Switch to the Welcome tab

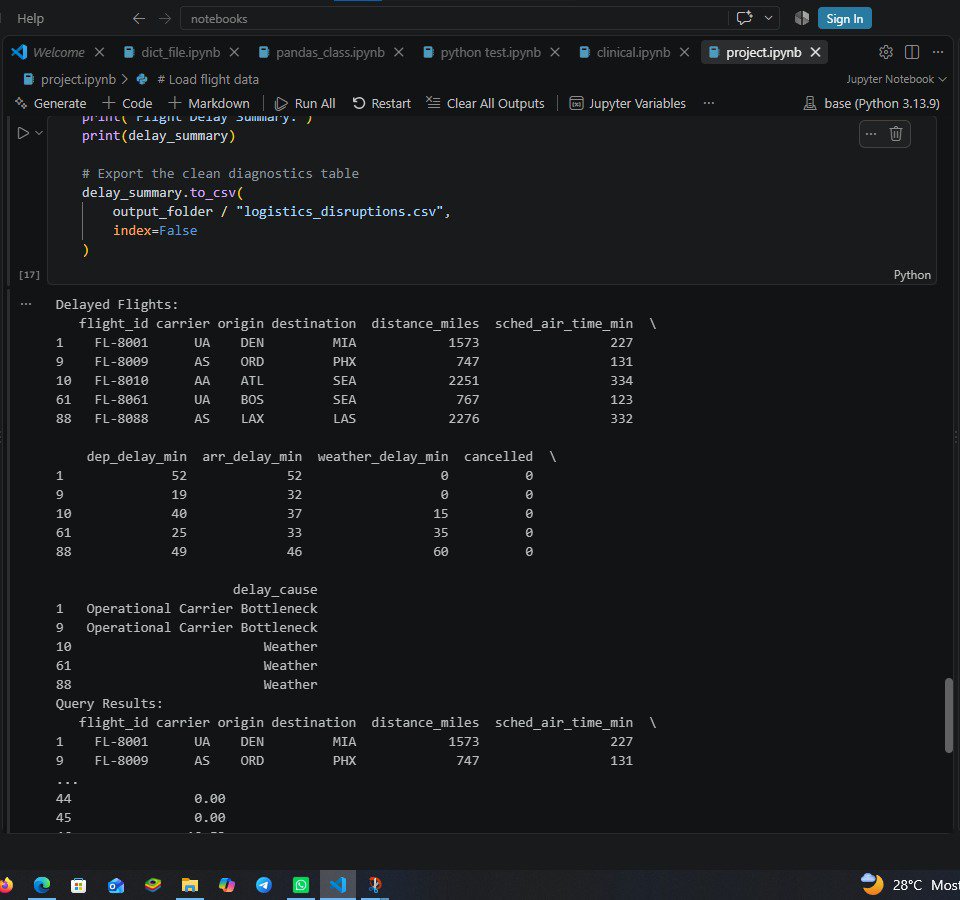pos(58,53)
